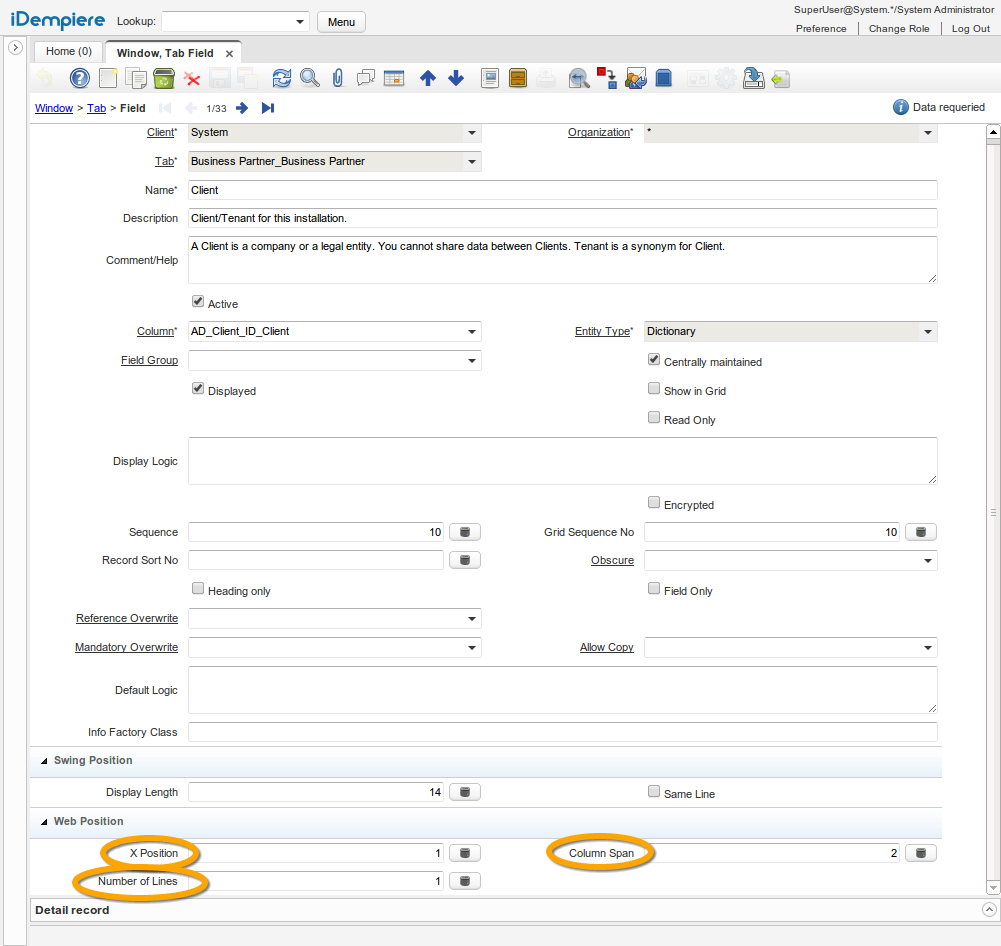
Task: Click the New Record toolbar icon
Action: [x=107, y=78]
